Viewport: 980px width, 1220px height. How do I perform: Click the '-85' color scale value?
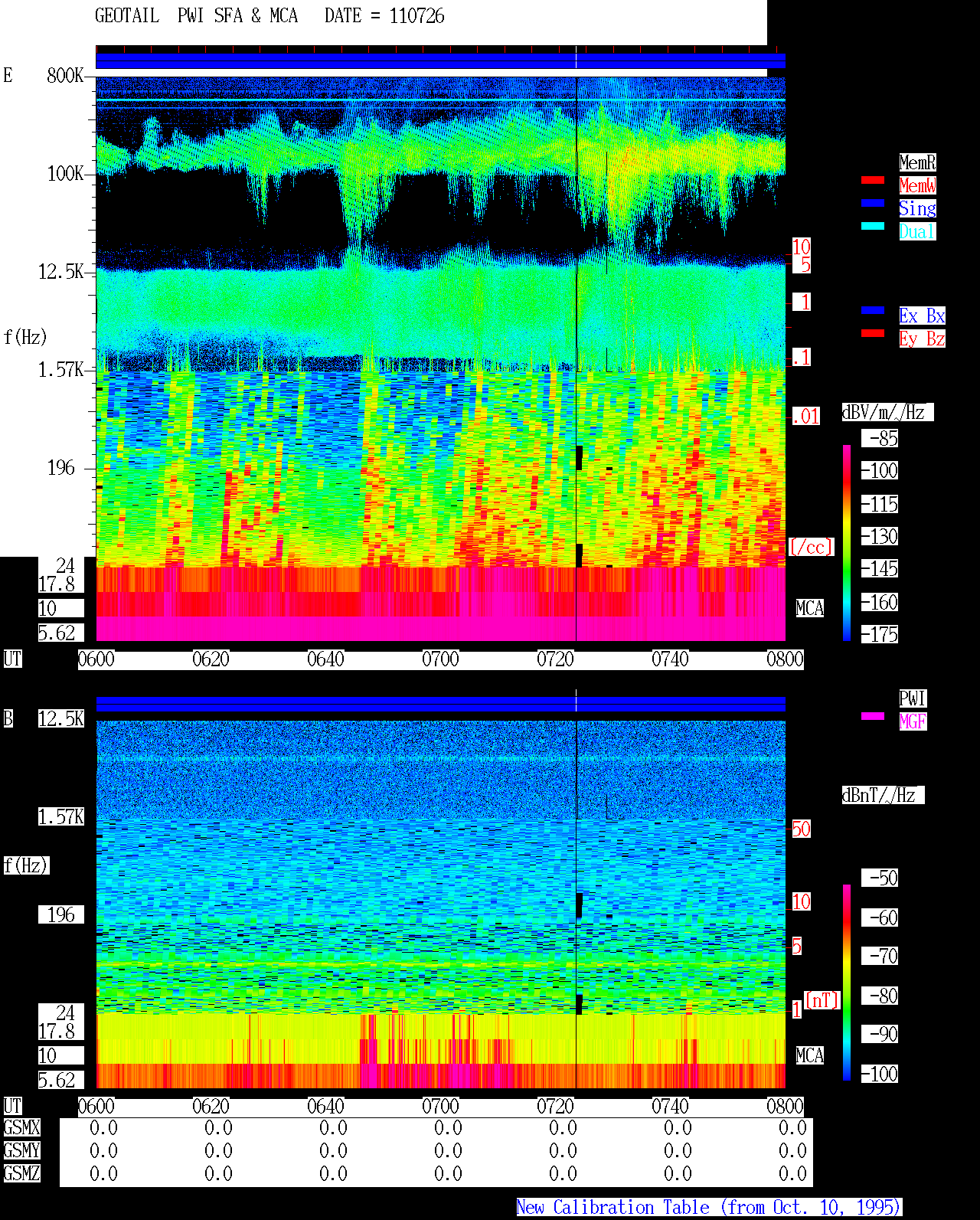click(x=880, y=438)
